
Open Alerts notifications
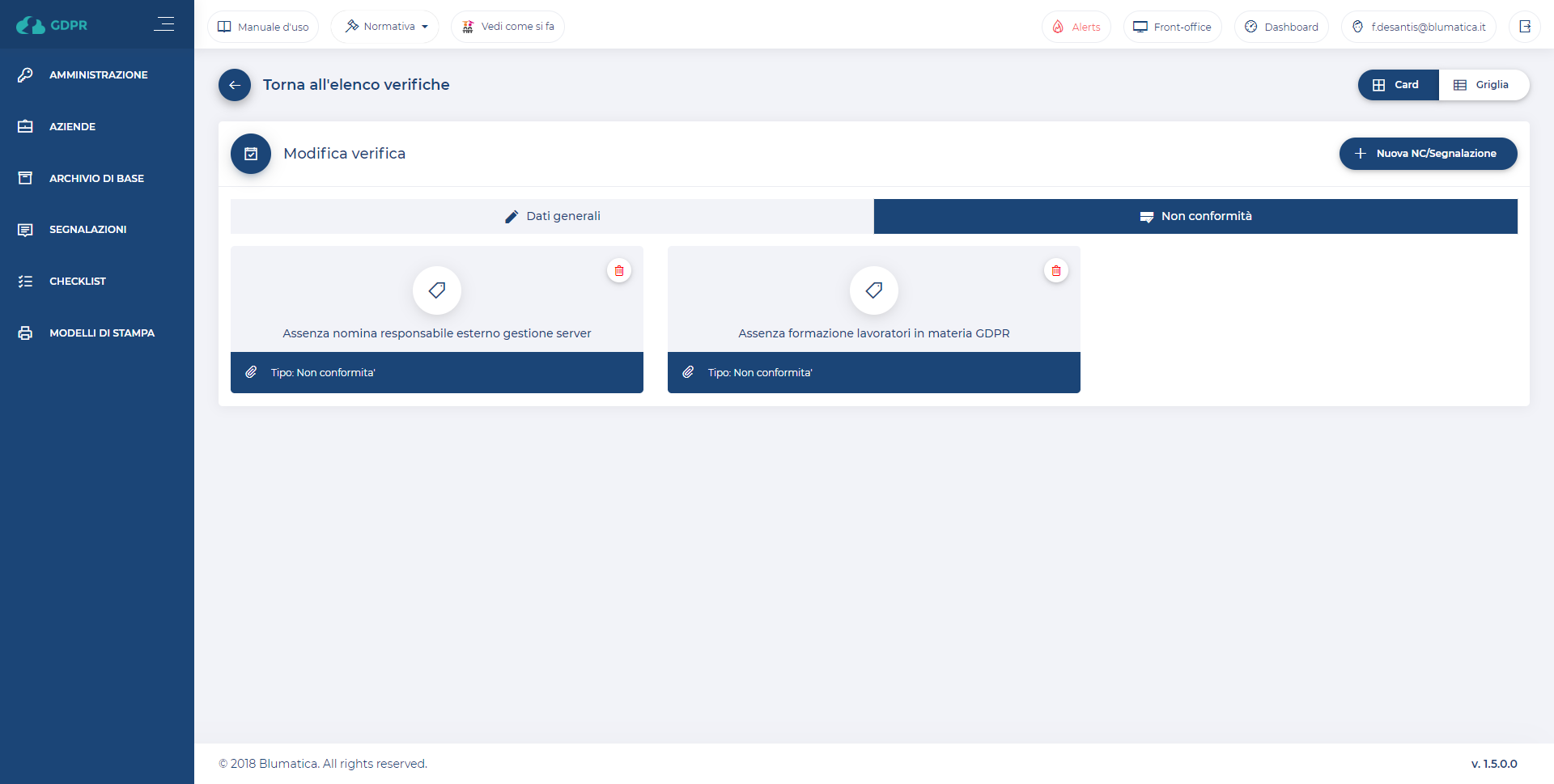click(1076, 27)
